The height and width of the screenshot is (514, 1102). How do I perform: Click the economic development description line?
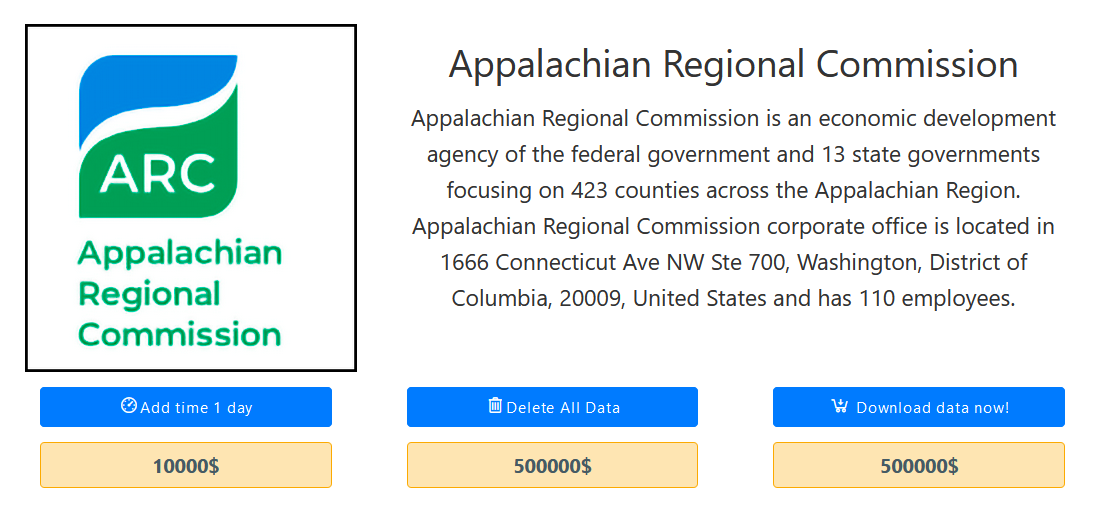pos(733,118)
